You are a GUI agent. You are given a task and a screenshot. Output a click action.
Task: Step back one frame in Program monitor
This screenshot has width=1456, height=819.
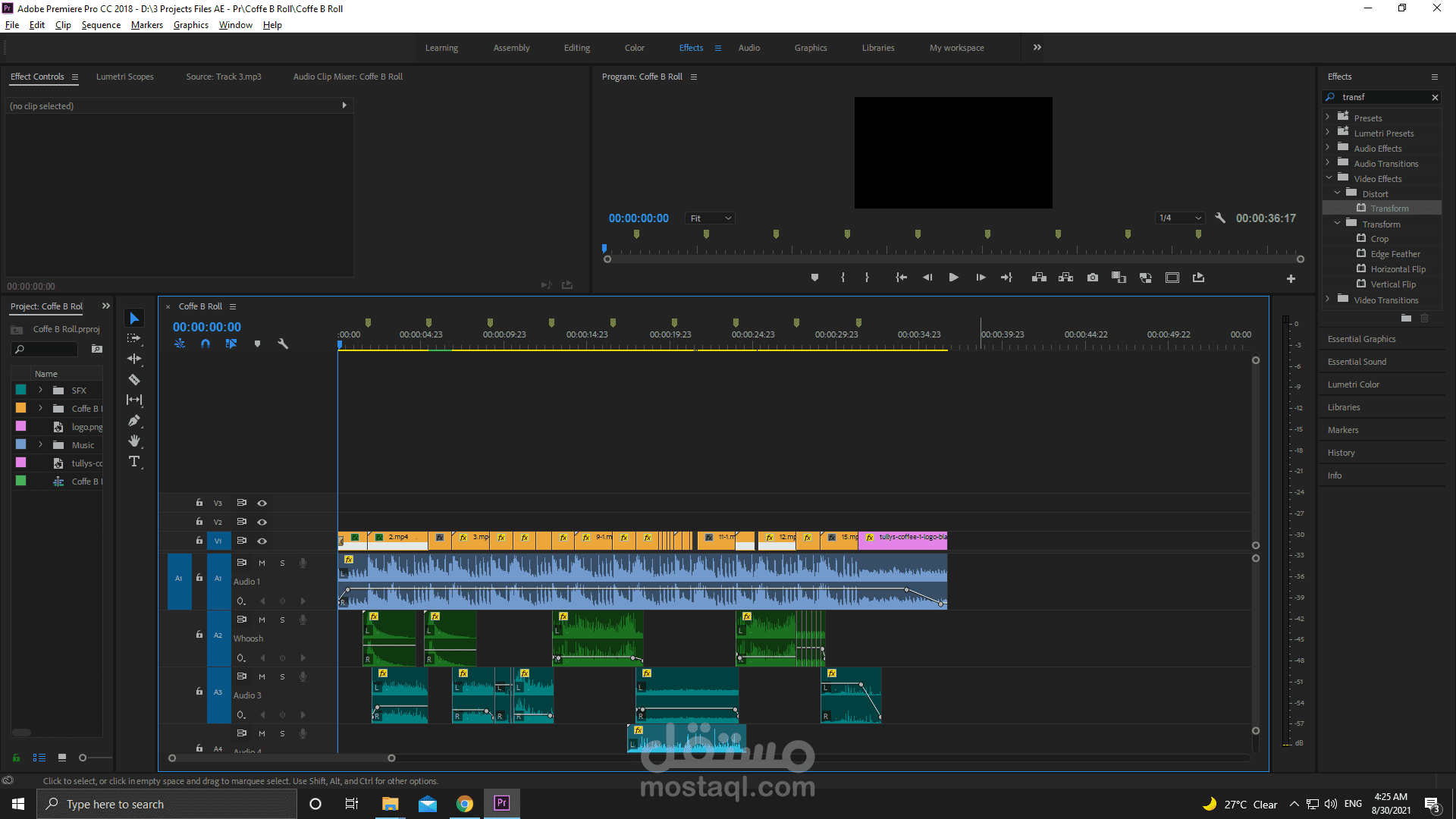927,278
